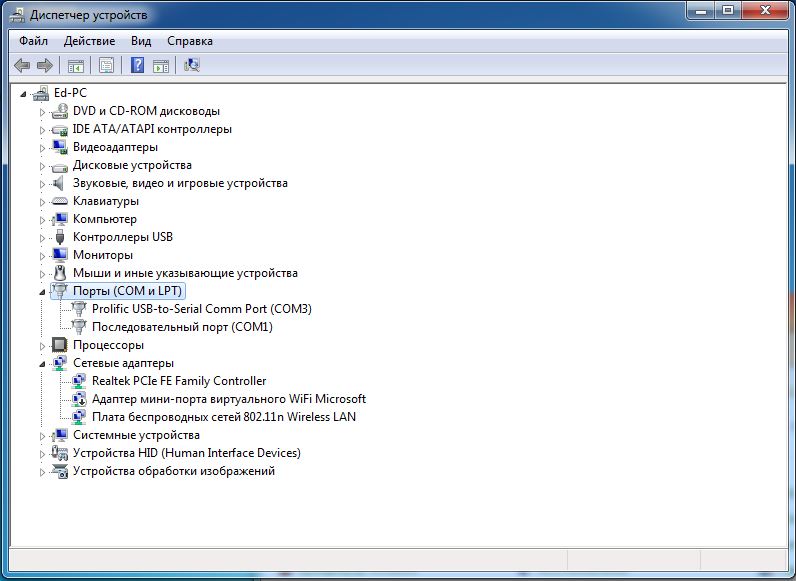Select Плата беспроводных сетей 802.11n Wireless LAN
Viewport: 796px width, 581px height.
[x=224, y=417]
